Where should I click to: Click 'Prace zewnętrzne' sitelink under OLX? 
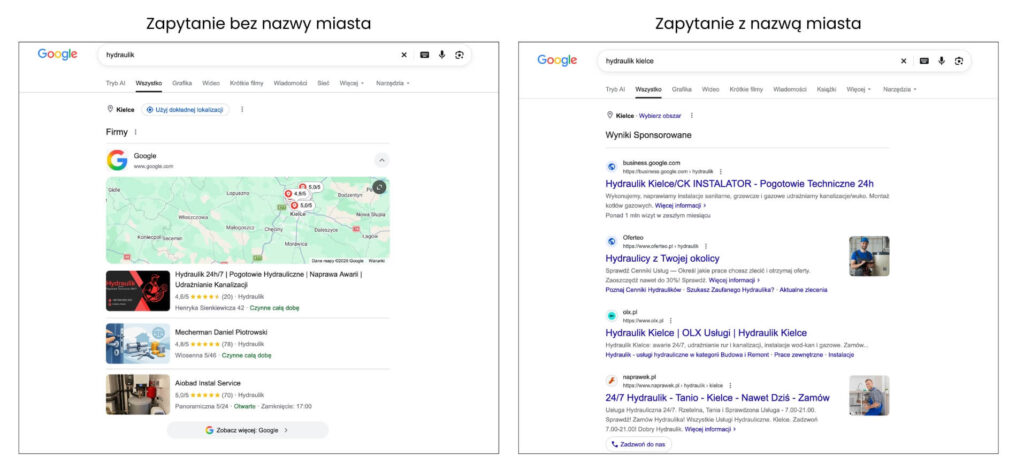click(798, 354)
